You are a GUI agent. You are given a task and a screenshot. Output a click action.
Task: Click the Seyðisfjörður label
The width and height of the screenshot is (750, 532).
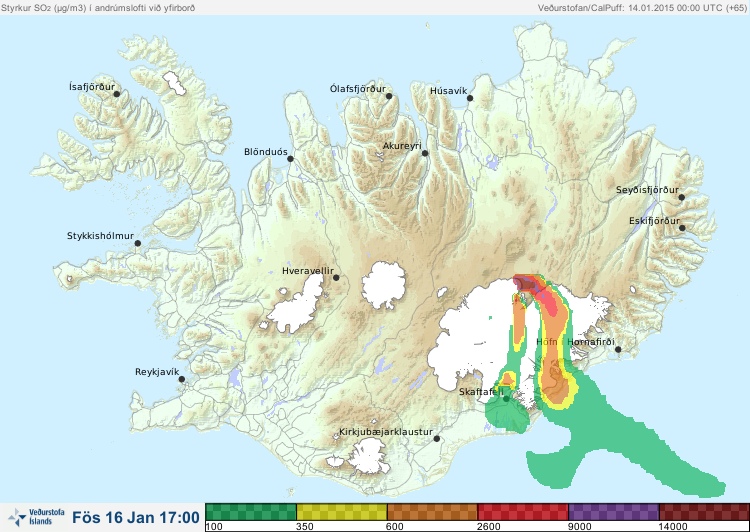click(x=647, y=190)
